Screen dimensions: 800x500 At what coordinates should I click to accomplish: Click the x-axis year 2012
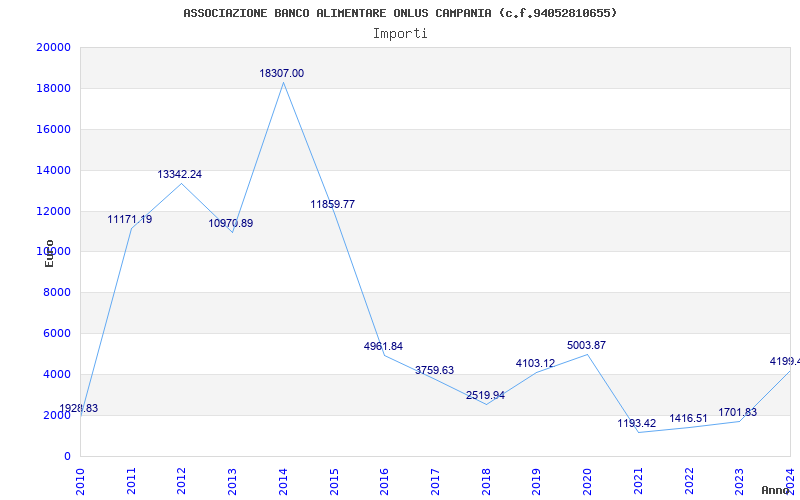tap(181, 482)
